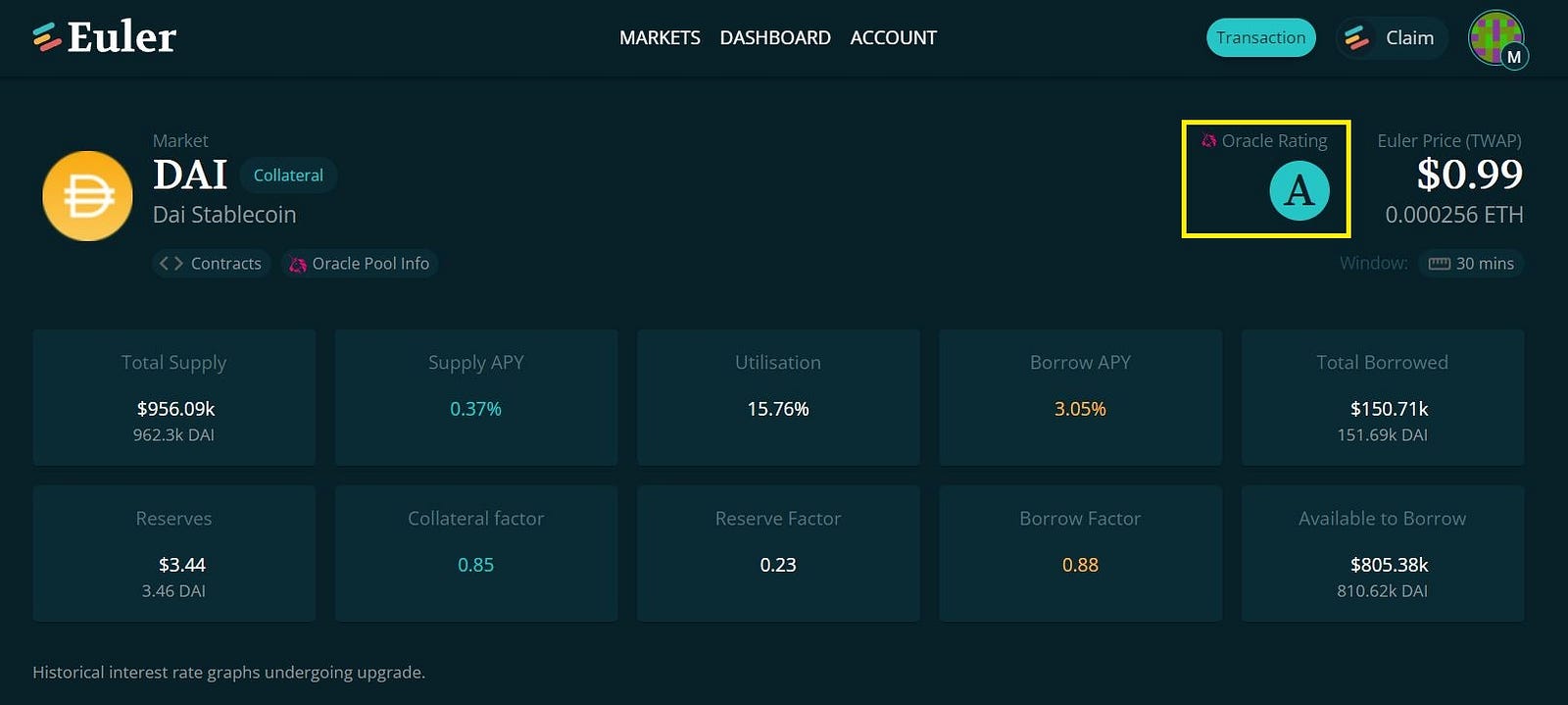Click the 151.69k DAI amount
The height and width of the screenshot is (705, 1568).
click(1382, 435)
